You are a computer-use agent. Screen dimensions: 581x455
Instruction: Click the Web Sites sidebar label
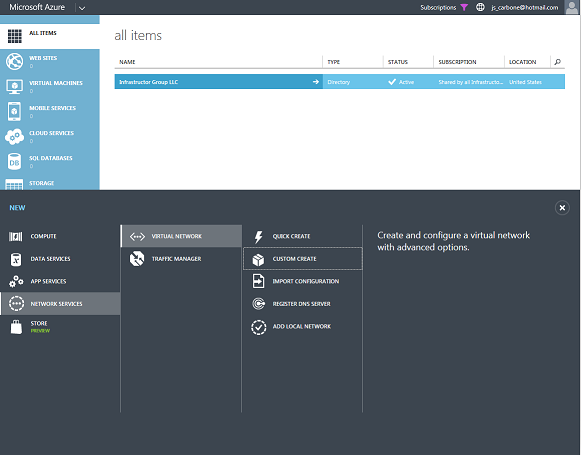(x=43, y=58)
